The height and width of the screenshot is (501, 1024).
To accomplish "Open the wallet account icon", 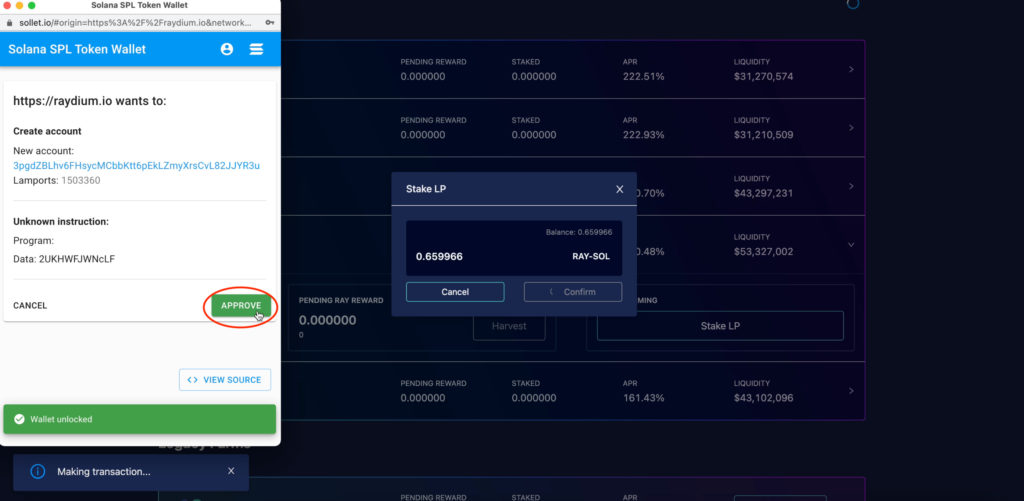I will pyautogui.click(x=227, y=49).
